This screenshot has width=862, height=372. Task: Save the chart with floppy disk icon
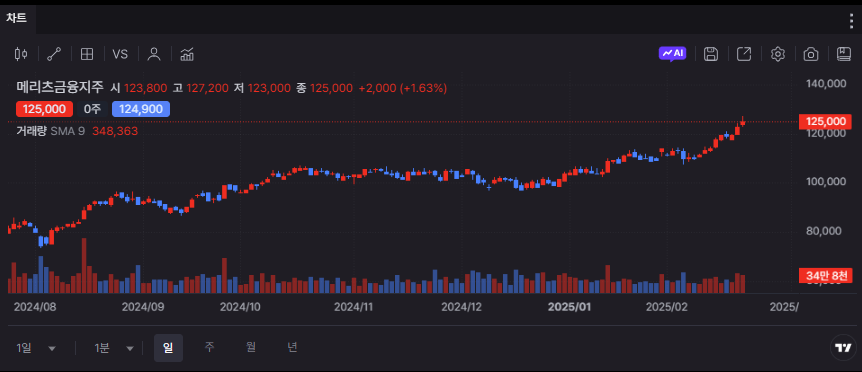711,54
